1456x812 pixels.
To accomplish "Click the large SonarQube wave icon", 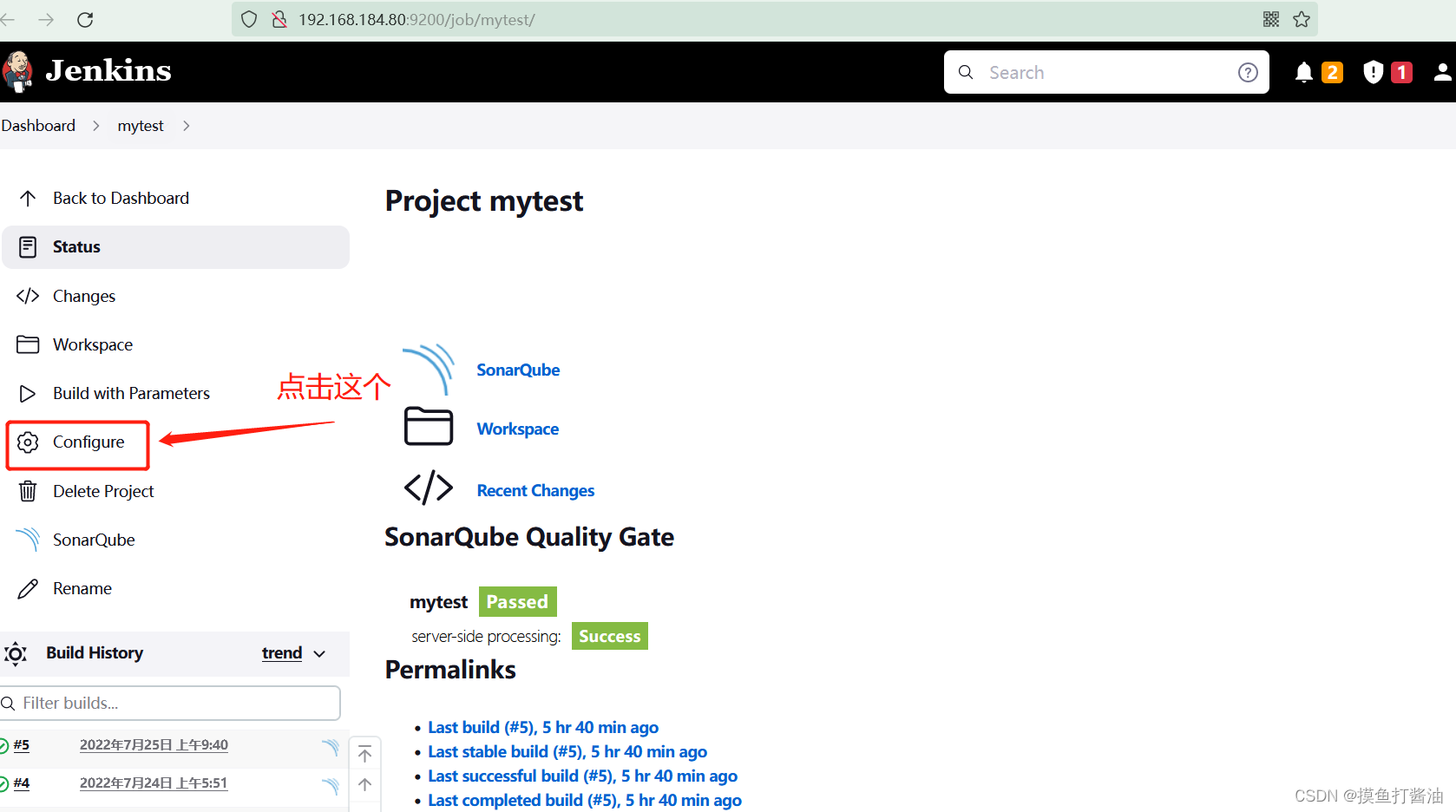I will (429, 370).
